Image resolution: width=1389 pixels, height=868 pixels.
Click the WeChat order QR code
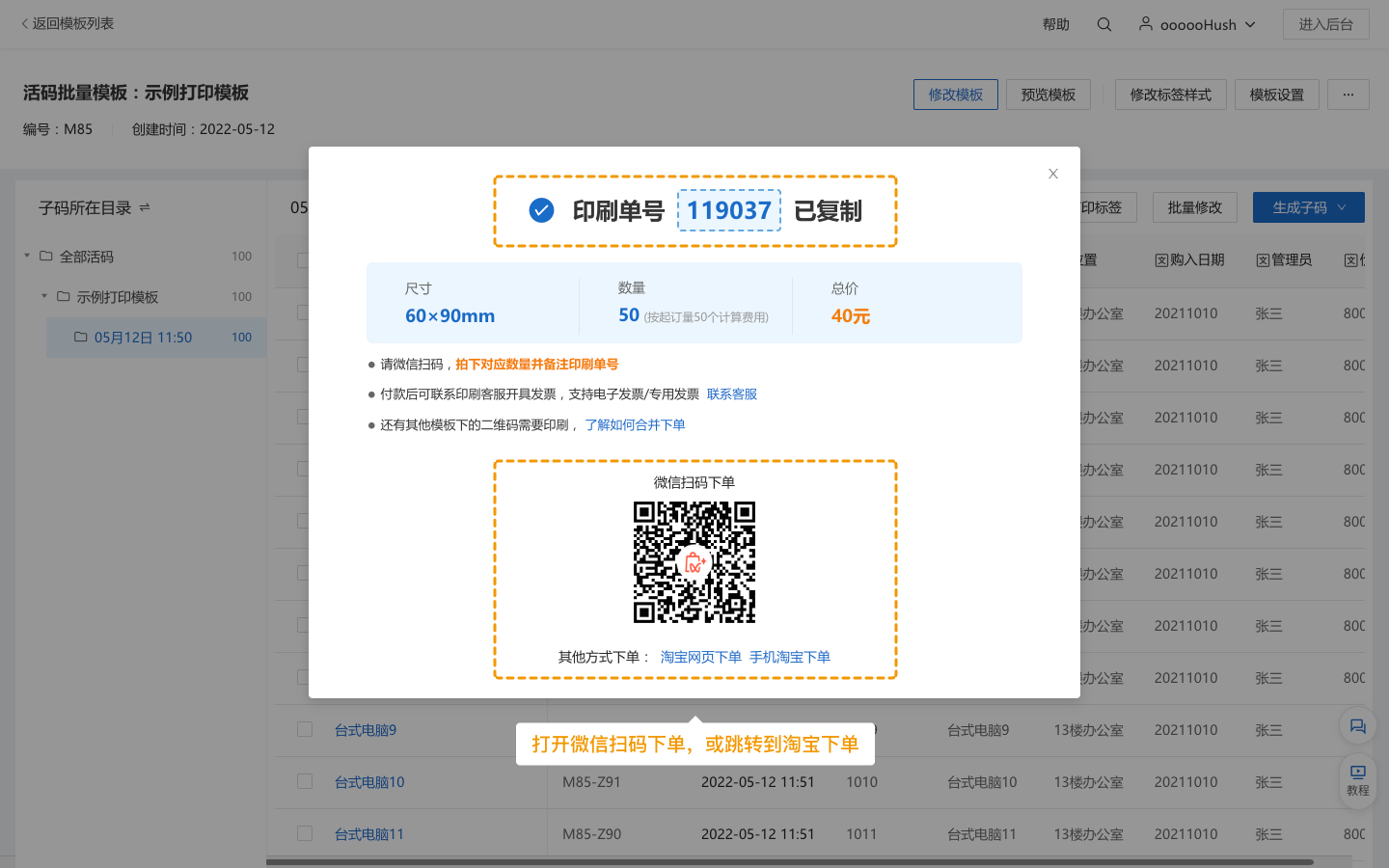[x=694, y=562]
